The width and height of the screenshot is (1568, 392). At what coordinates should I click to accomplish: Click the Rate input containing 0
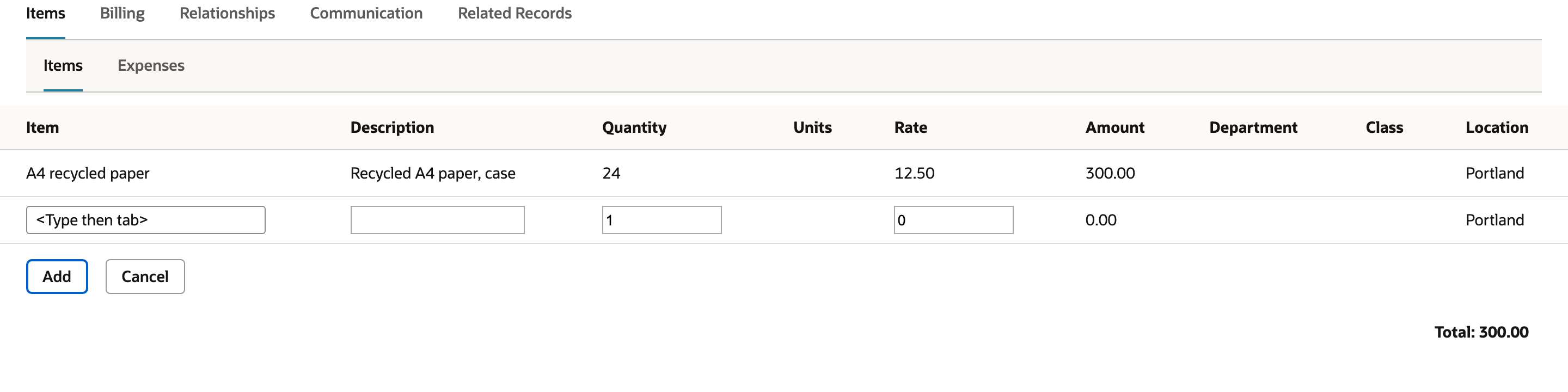click(954, 220)
